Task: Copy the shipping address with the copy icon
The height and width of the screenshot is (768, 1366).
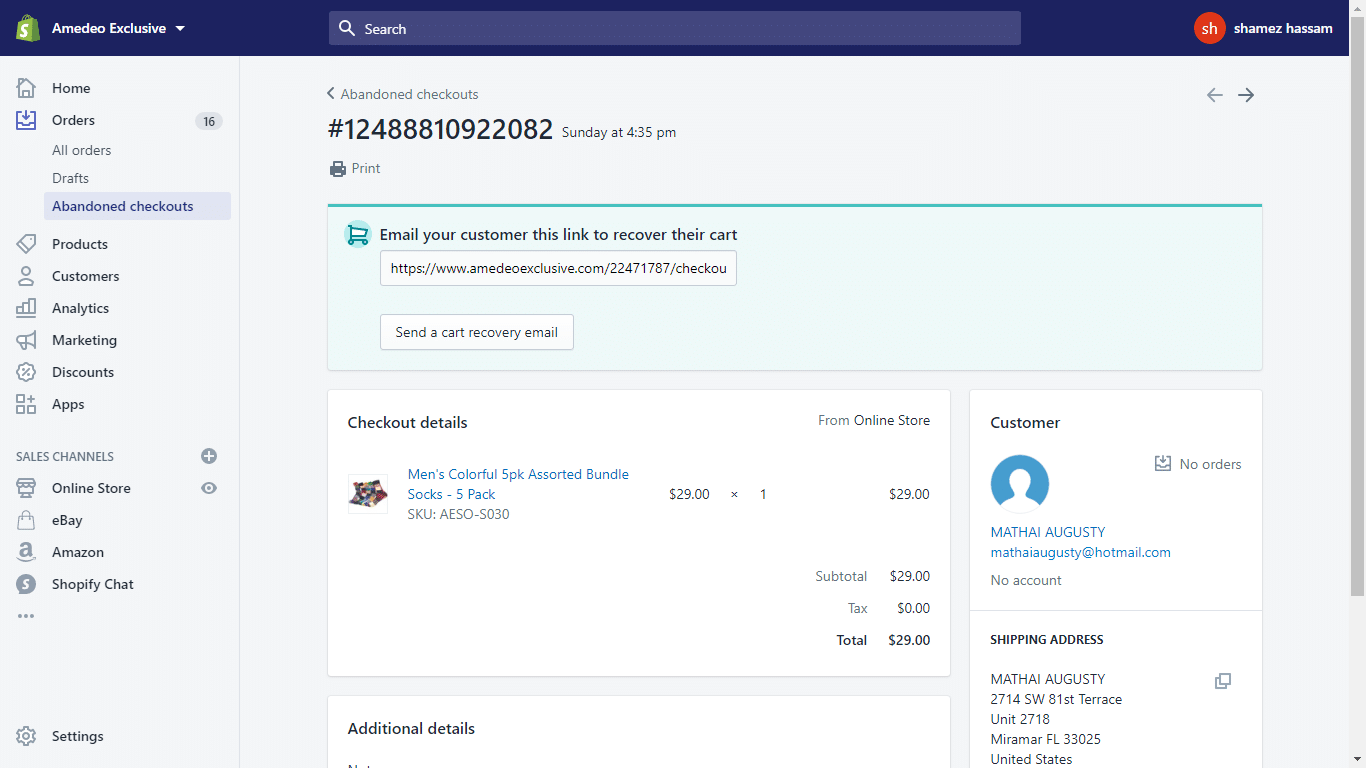Action: pyautogui.click(x=1223, y=681)
